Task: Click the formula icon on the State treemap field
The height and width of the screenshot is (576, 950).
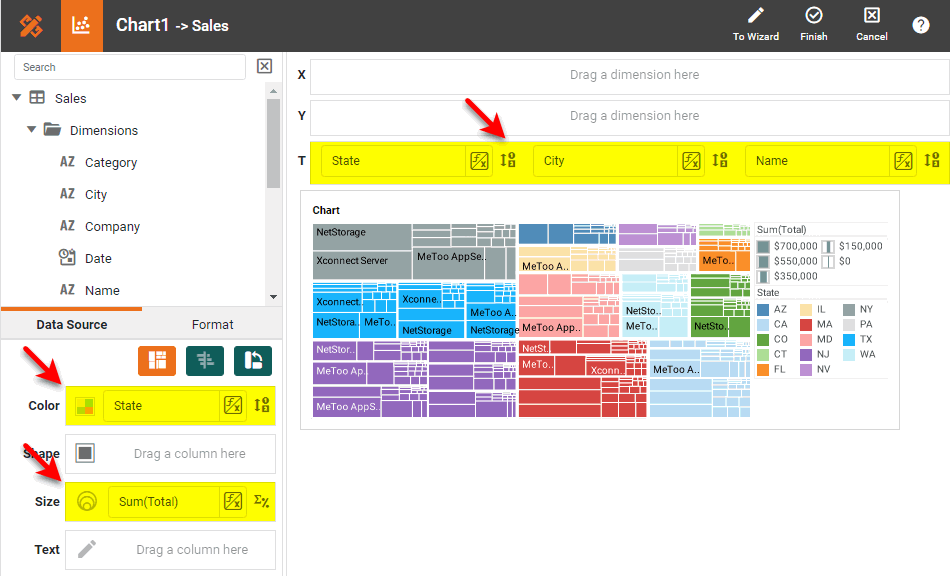Action: (479, 161)
